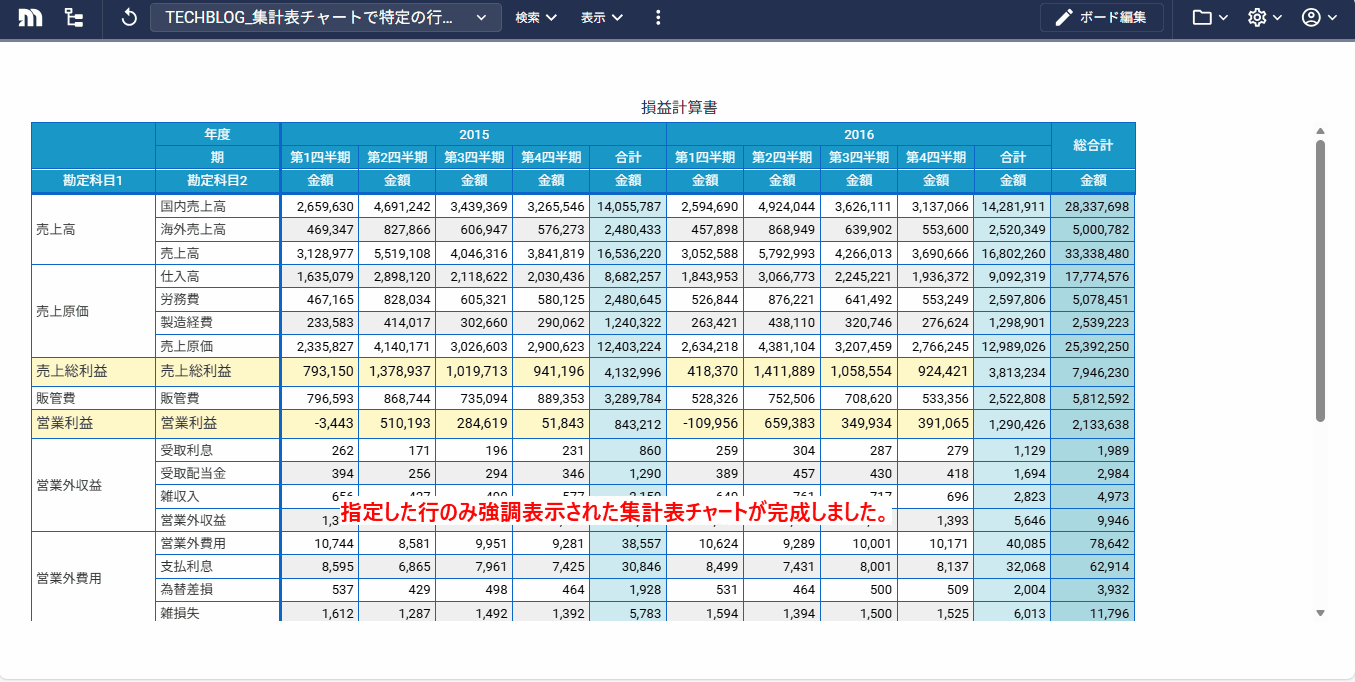Image resolution: width=1355 pixels, height=682 pixels.
Task: Click the MotionBoard logo icon
Action: (30, 17)
